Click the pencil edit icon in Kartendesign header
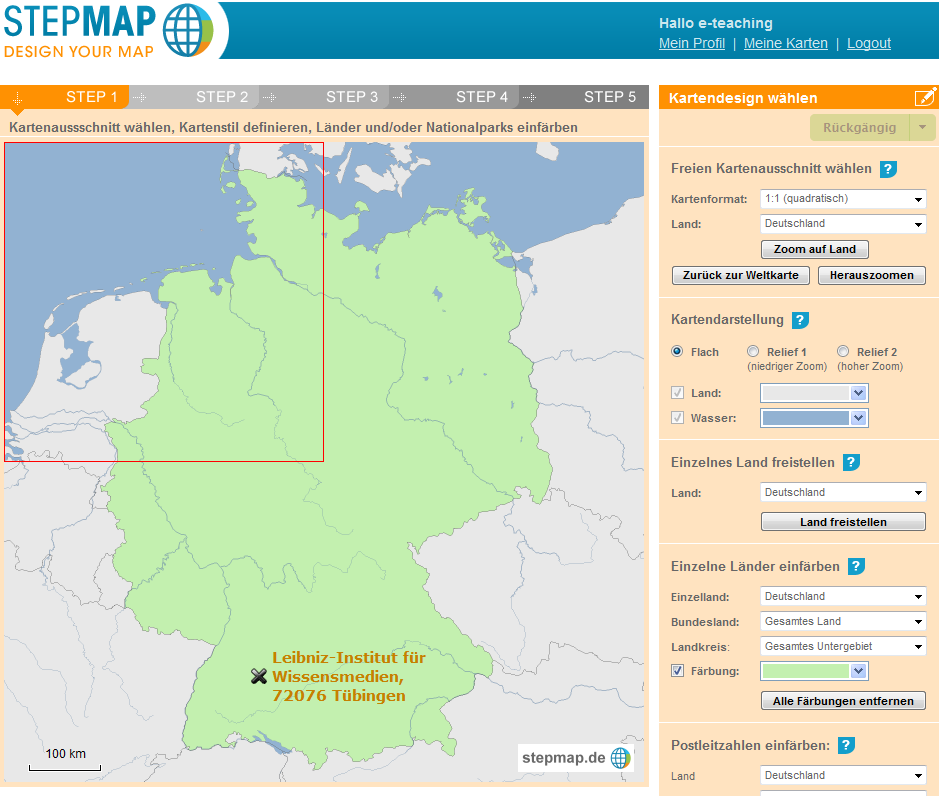 [924, 97]
